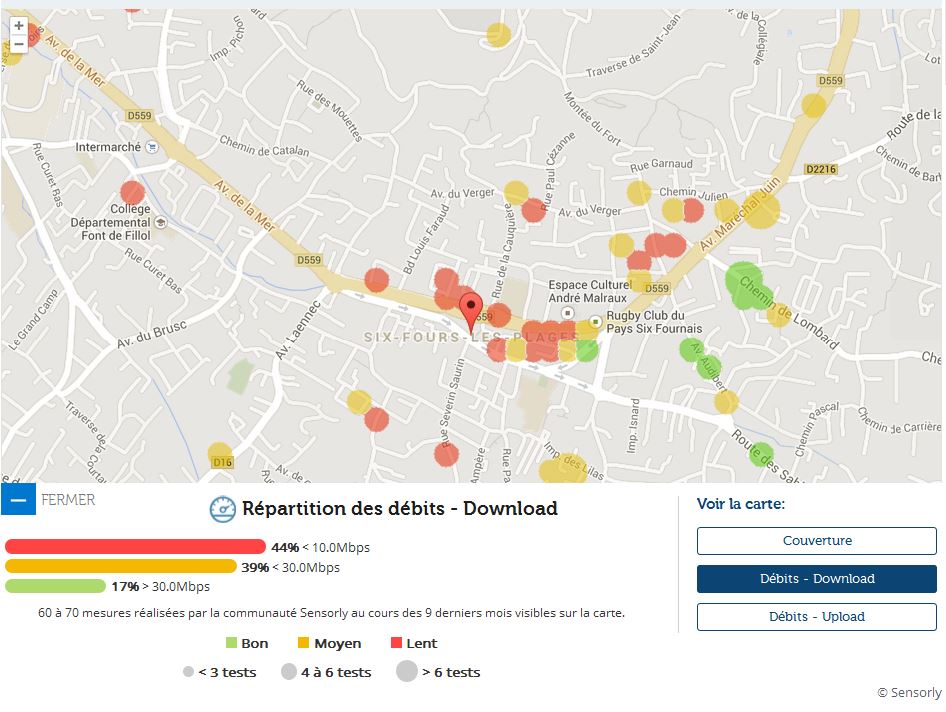This screenshot has height=712, width=946.
Task: Click the Intermarché shopping cart icon
Action: [151, 147]
